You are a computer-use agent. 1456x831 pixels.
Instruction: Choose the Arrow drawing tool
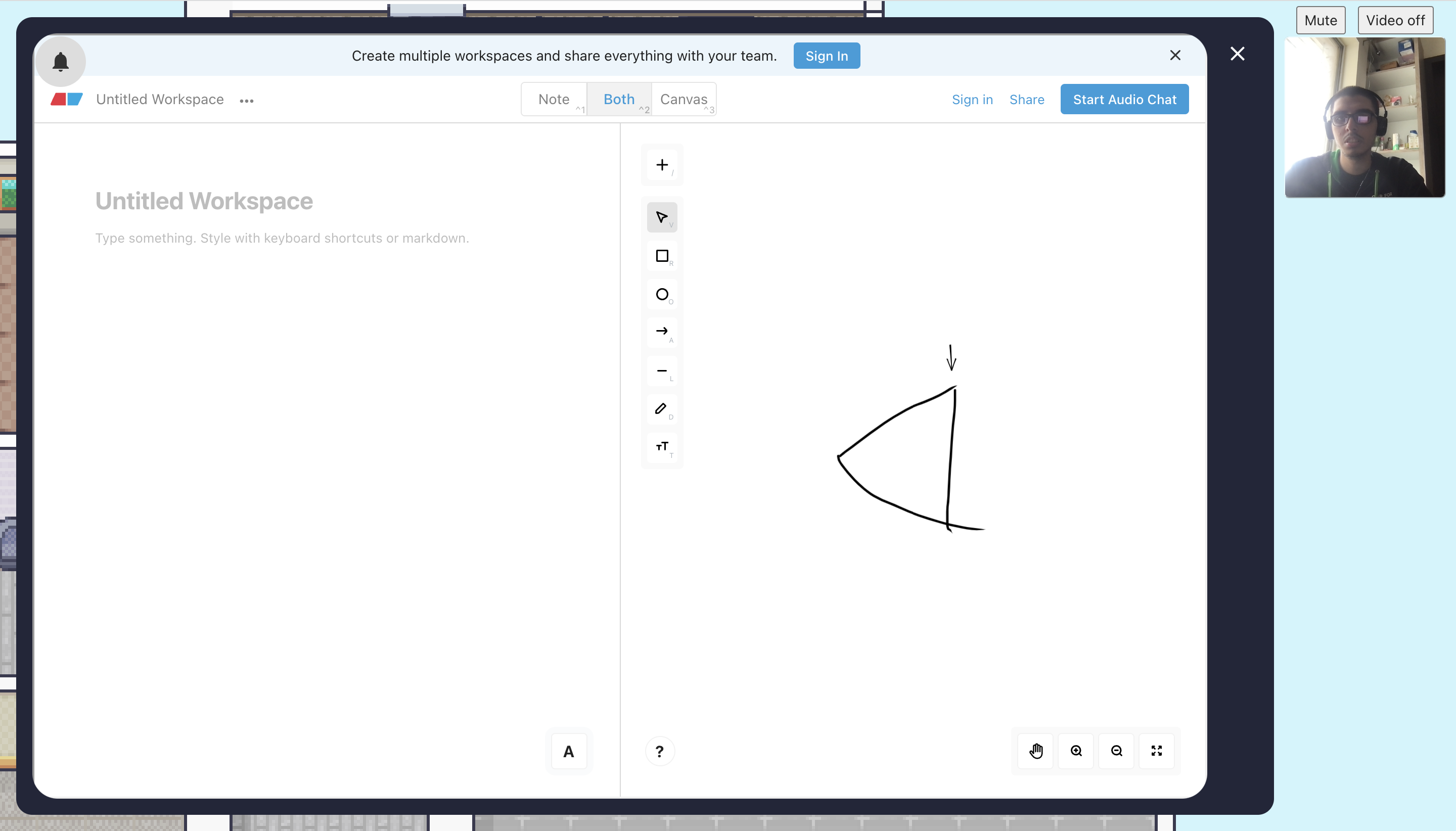(x=661, y=332)
